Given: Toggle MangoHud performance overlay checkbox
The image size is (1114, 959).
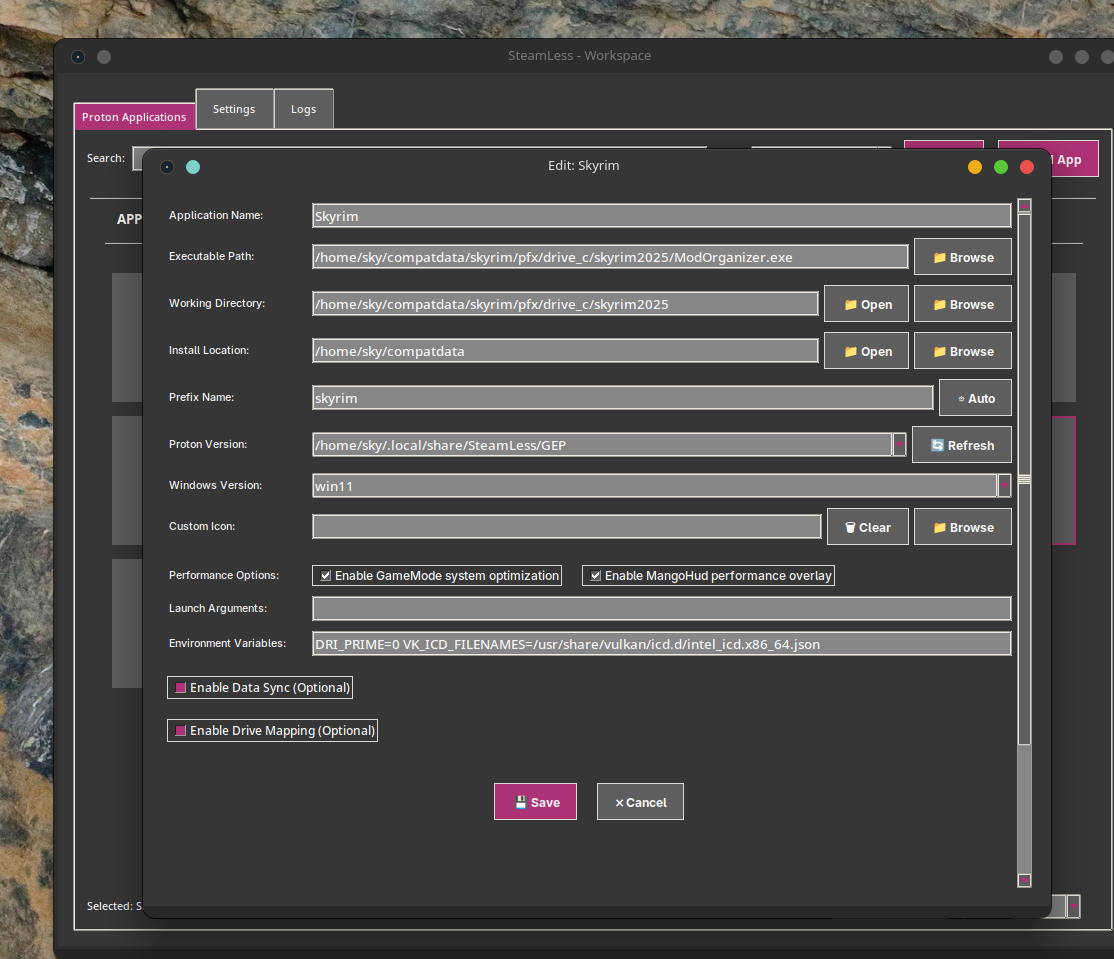Looking at the screenshot, I should click(x=596, y=576).
